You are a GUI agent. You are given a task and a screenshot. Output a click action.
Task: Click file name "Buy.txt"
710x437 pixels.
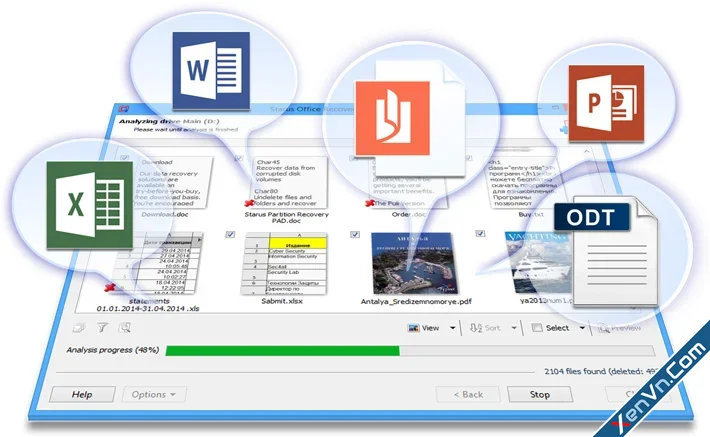click(531, 214)
